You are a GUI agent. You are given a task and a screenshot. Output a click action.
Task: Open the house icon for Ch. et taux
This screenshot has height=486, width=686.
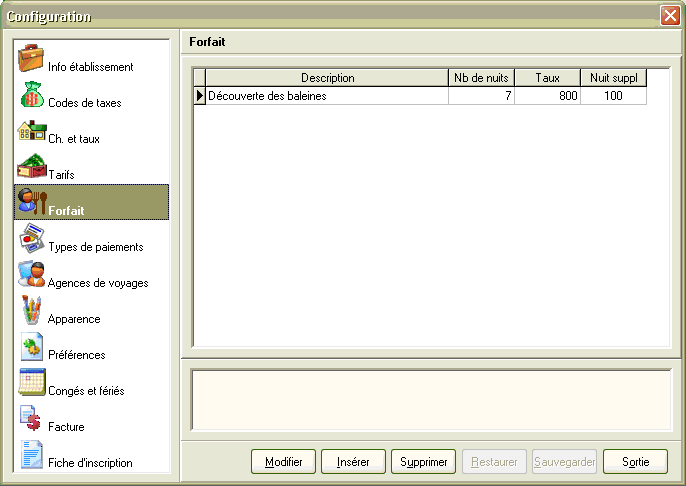pyautogui.click(x=31, y=131)
